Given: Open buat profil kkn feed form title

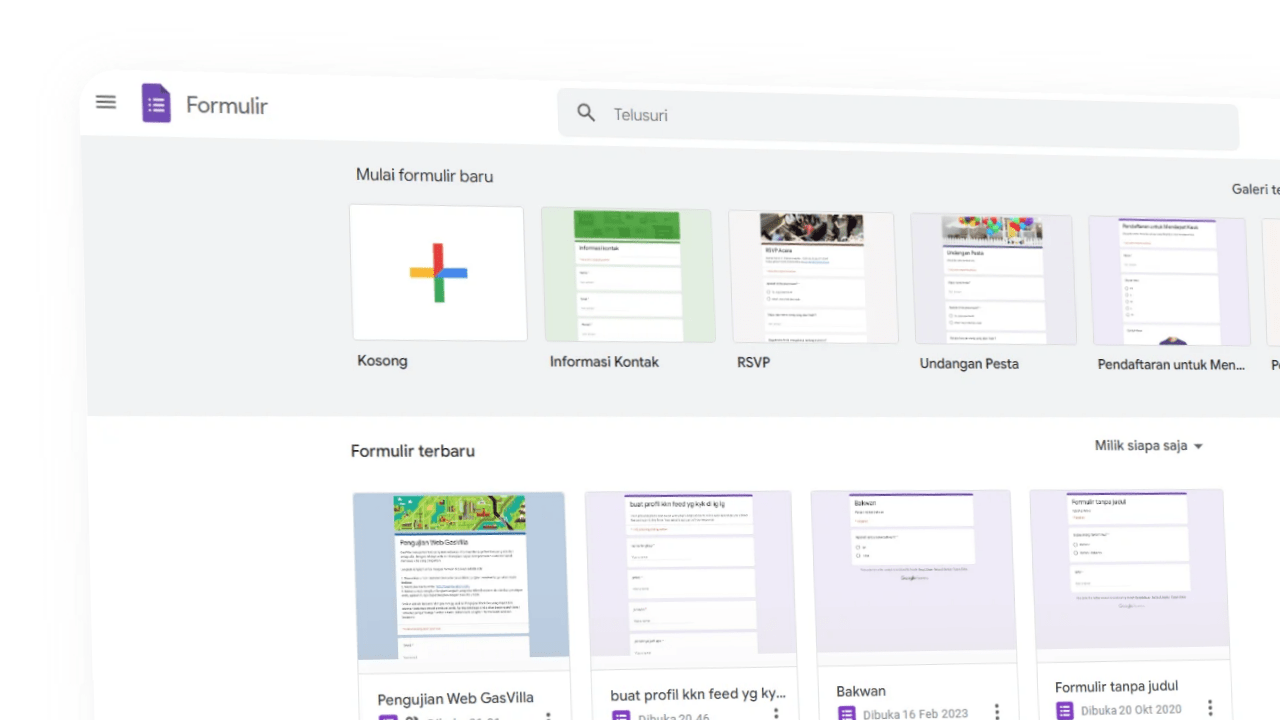Looking at the screenshot, I should pos(698,694).
